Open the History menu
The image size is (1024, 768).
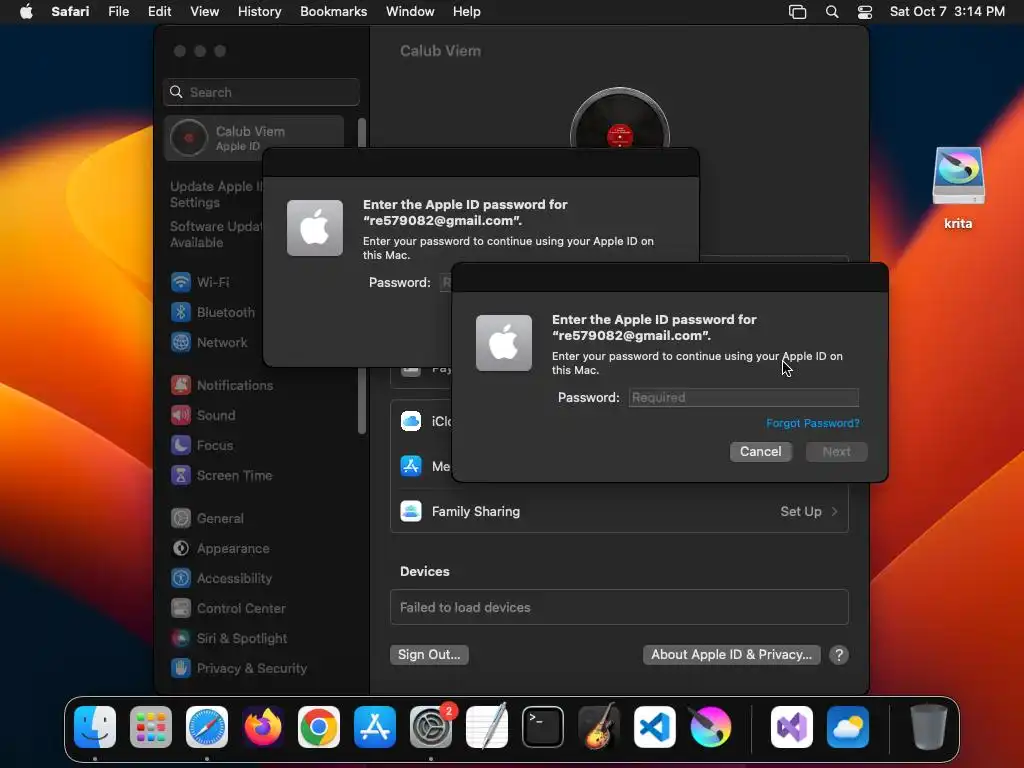click(259, 12)
